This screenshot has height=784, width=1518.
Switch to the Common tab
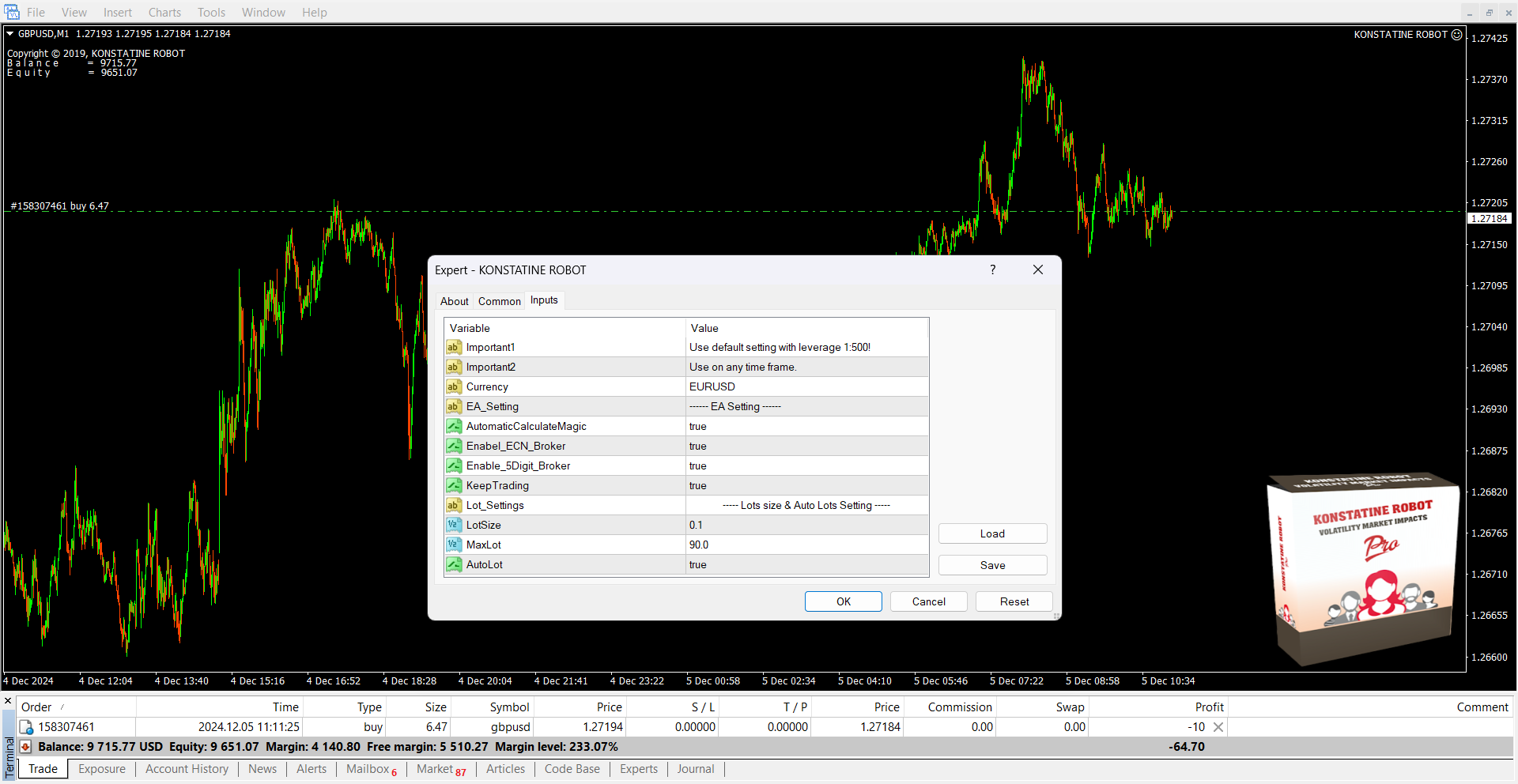[x=499, y=301]
